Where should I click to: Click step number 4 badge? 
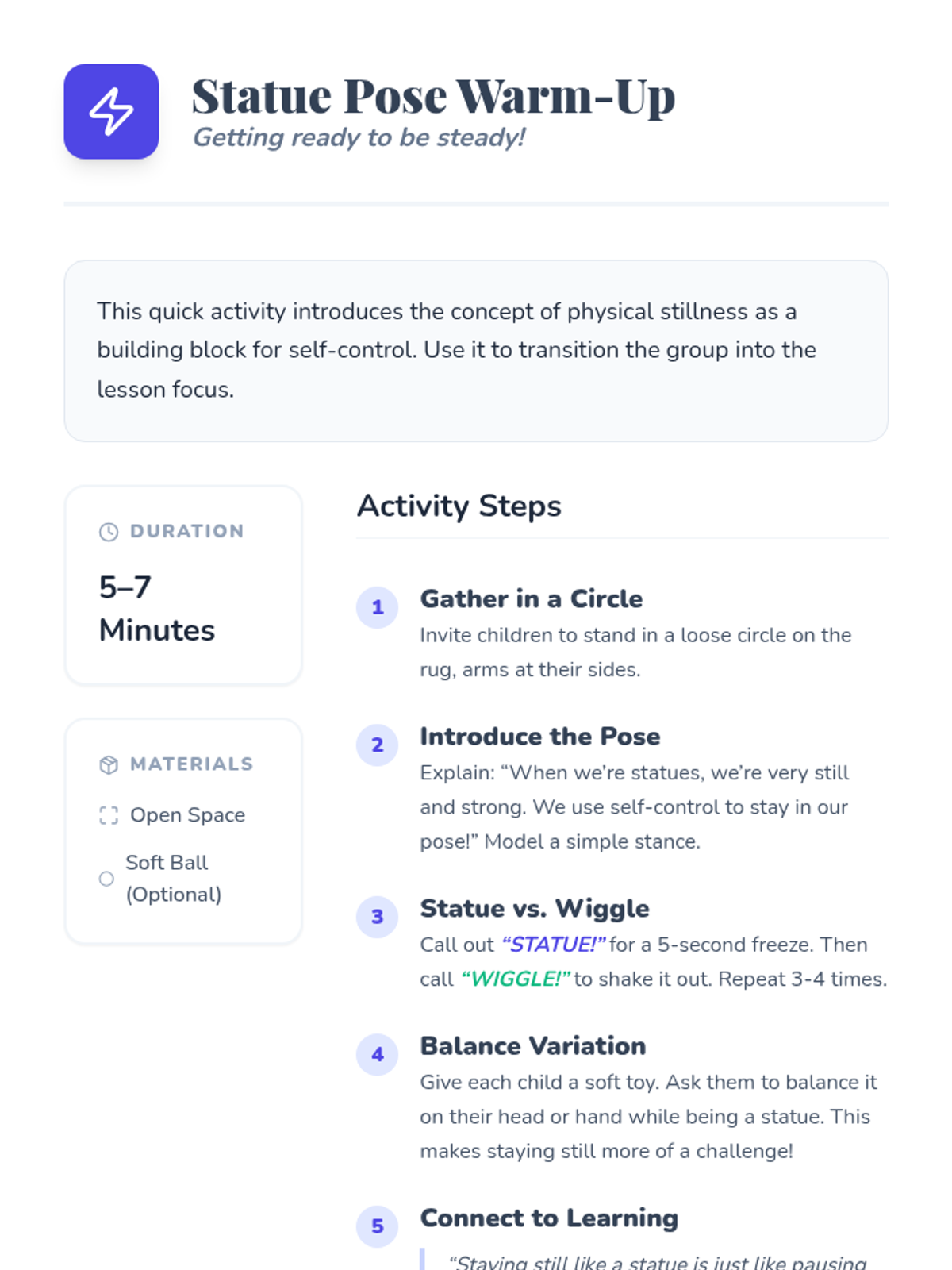pyautogui.click(x=377, y=1055)
